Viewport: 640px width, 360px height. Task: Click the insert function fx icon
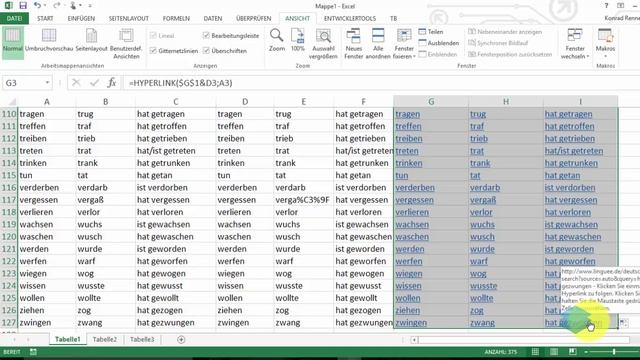(112, 83)
